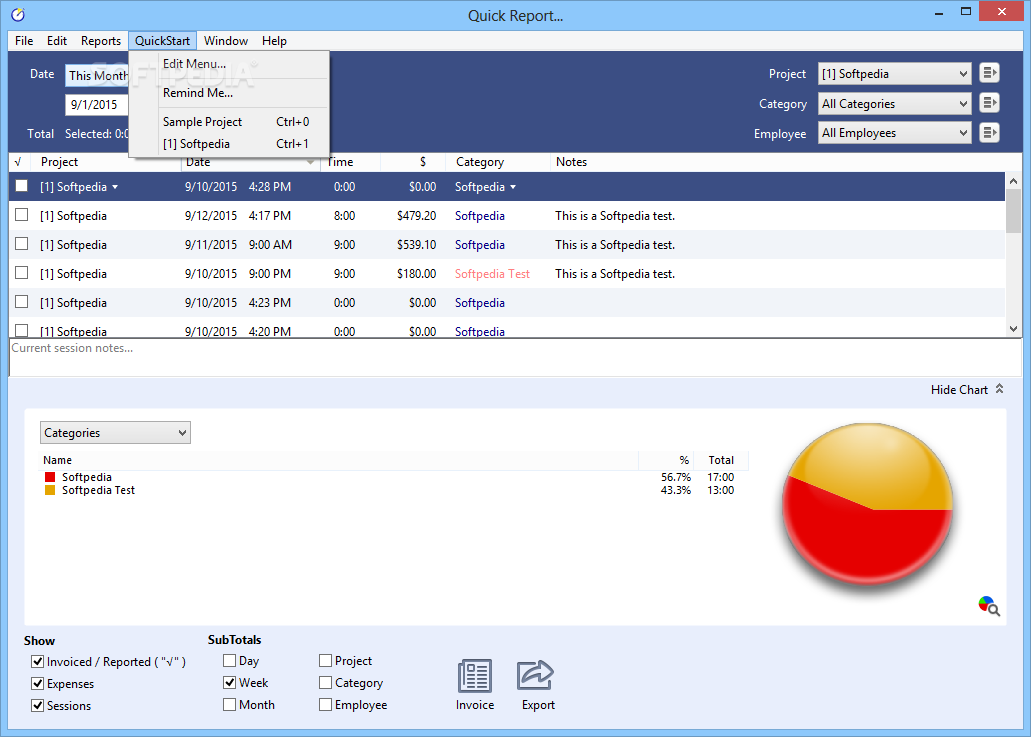Image resolution: width=1031 pixels, height=737 pixels.
Task: Click the Hide Chart link
Action: 959,390
